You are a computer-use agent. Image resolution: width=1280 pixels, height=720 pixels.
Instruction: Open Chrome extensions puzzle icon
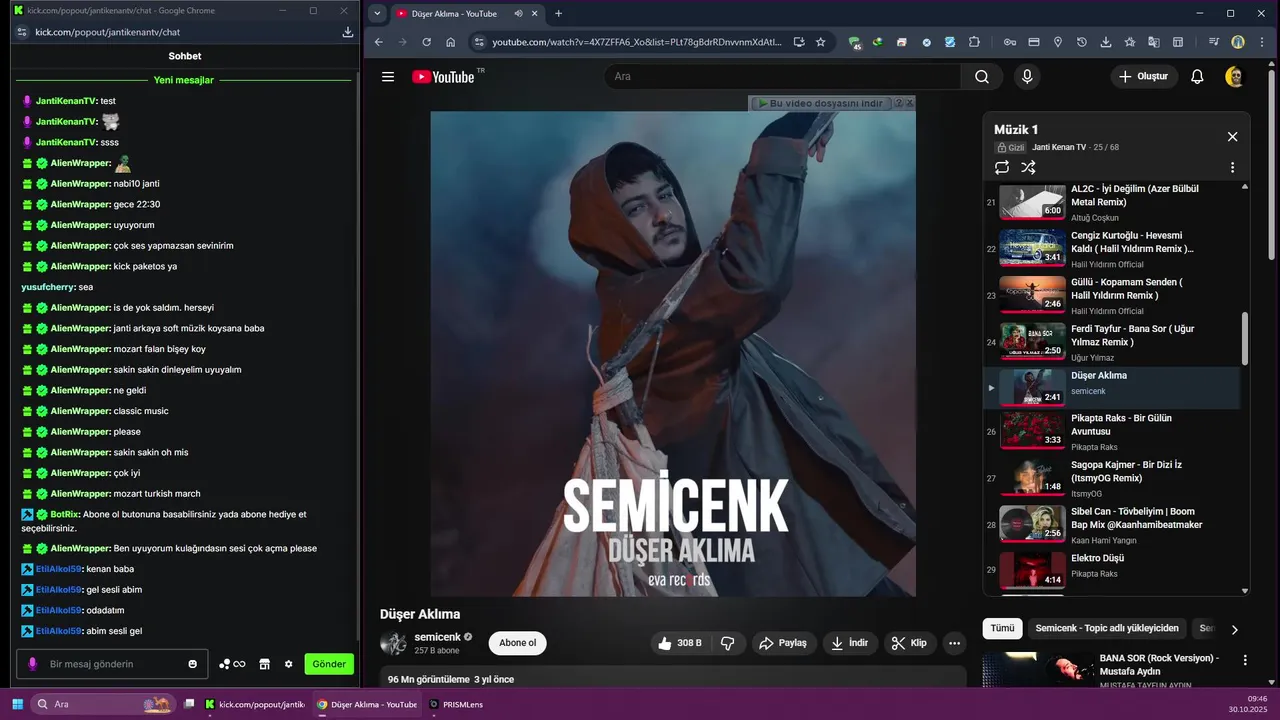pos(974,42)
